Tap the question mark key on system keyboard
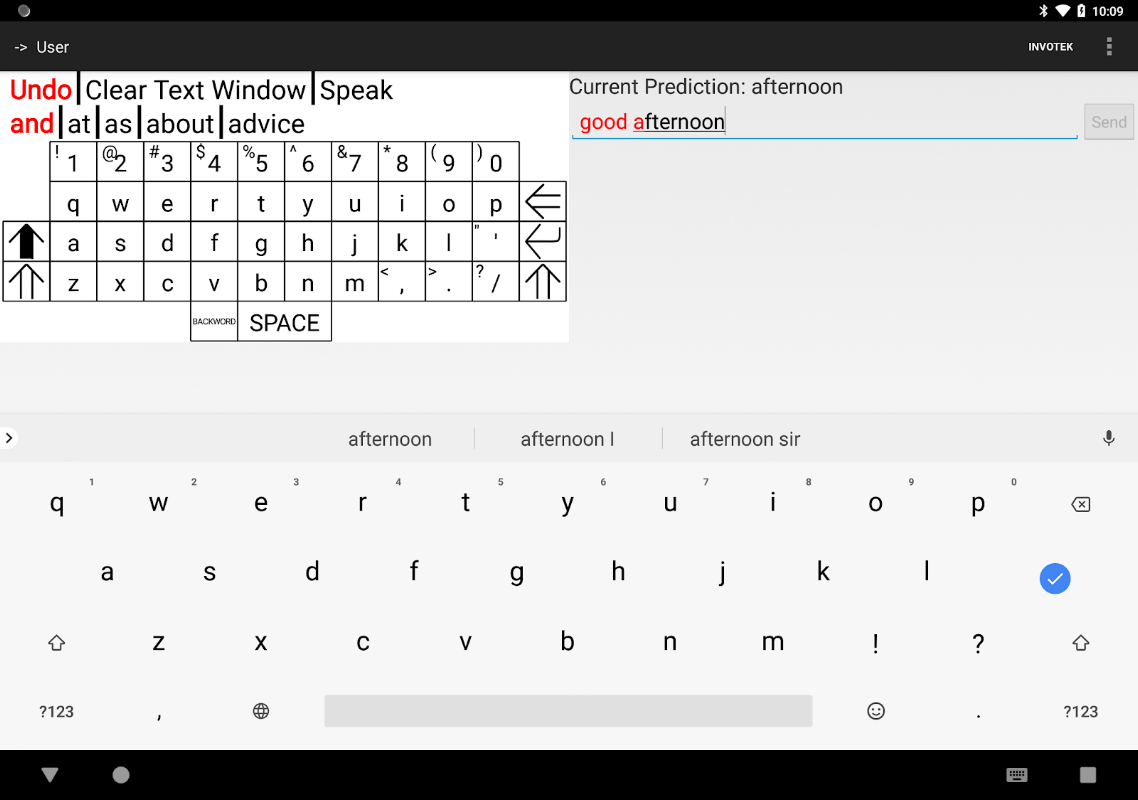The width and height of the screenshot is (1138, 800). coord(978,642)
